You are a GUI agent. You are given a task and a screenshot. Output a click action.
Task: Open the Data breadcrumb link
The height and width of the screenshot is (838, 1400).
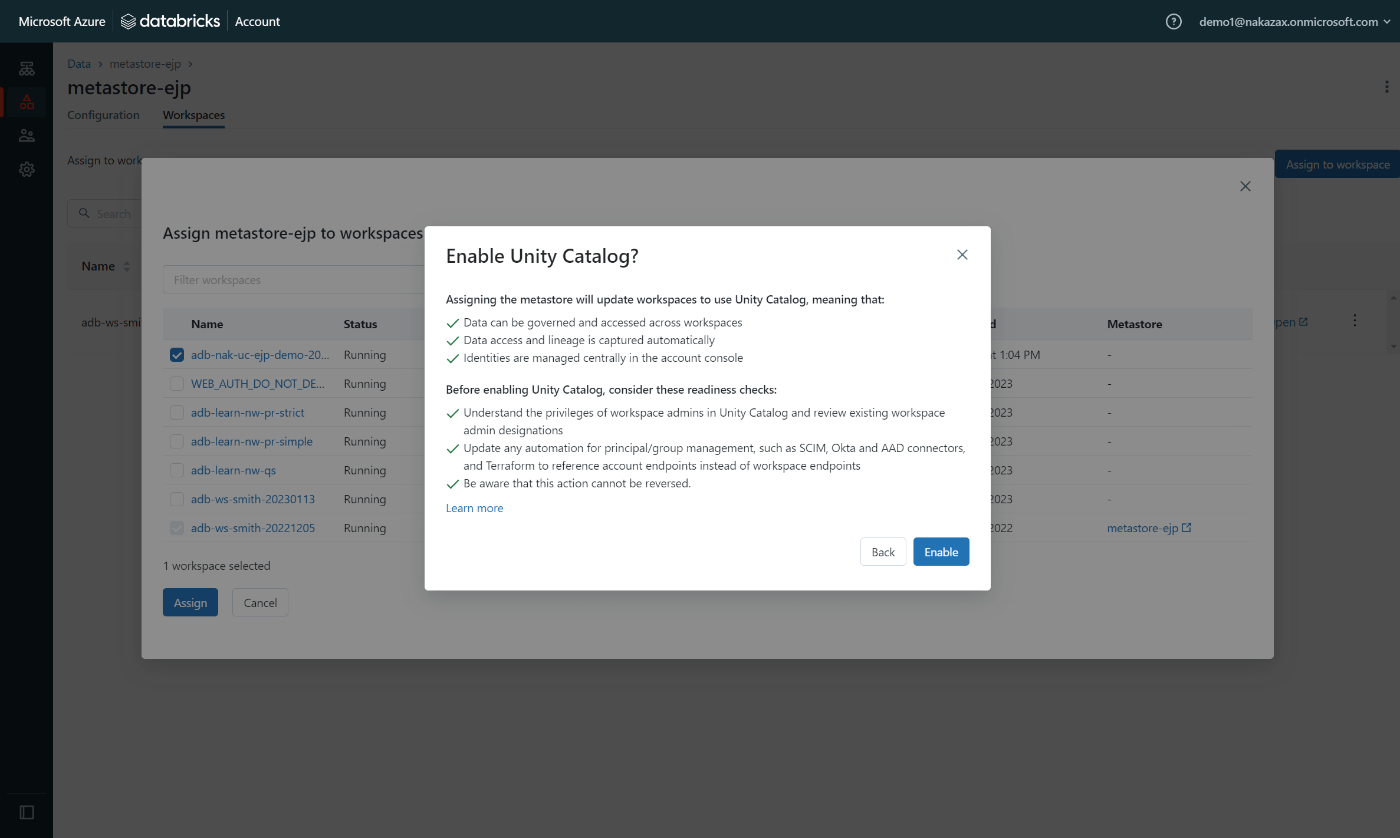(79, 63)
